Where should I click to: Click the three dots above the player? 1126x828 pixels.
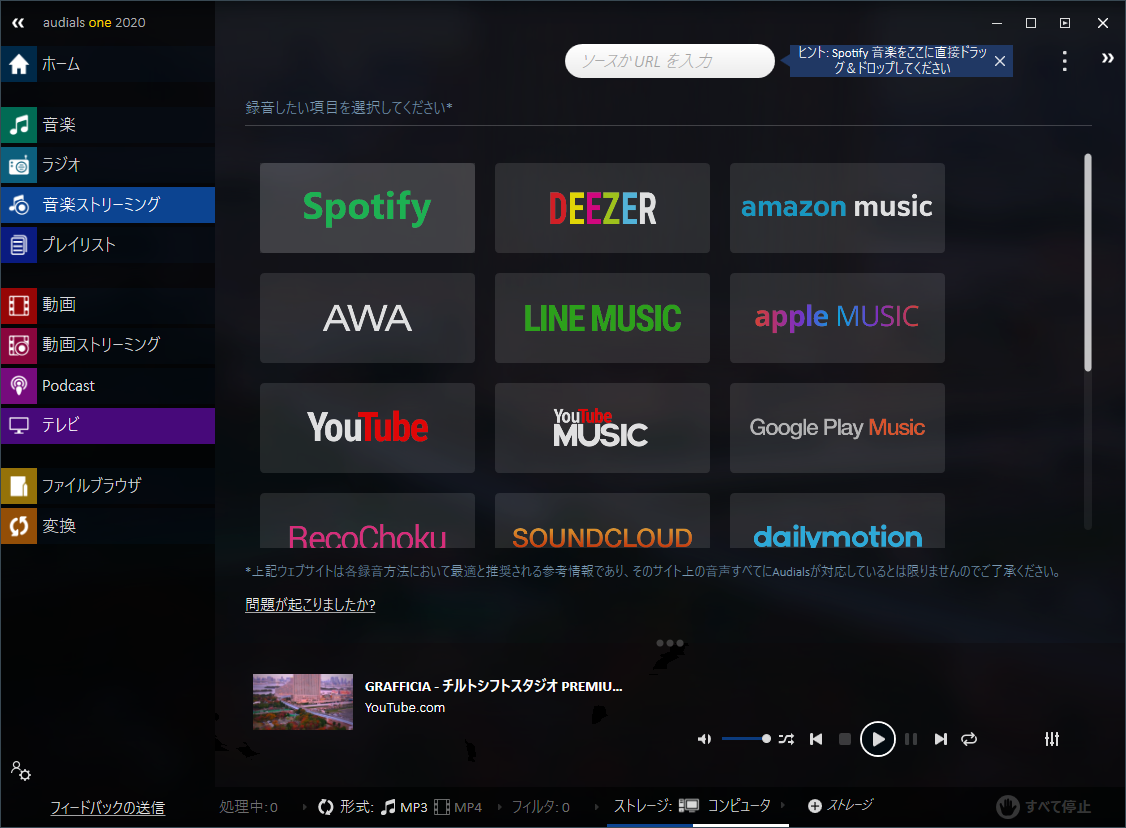click(670, 643)
